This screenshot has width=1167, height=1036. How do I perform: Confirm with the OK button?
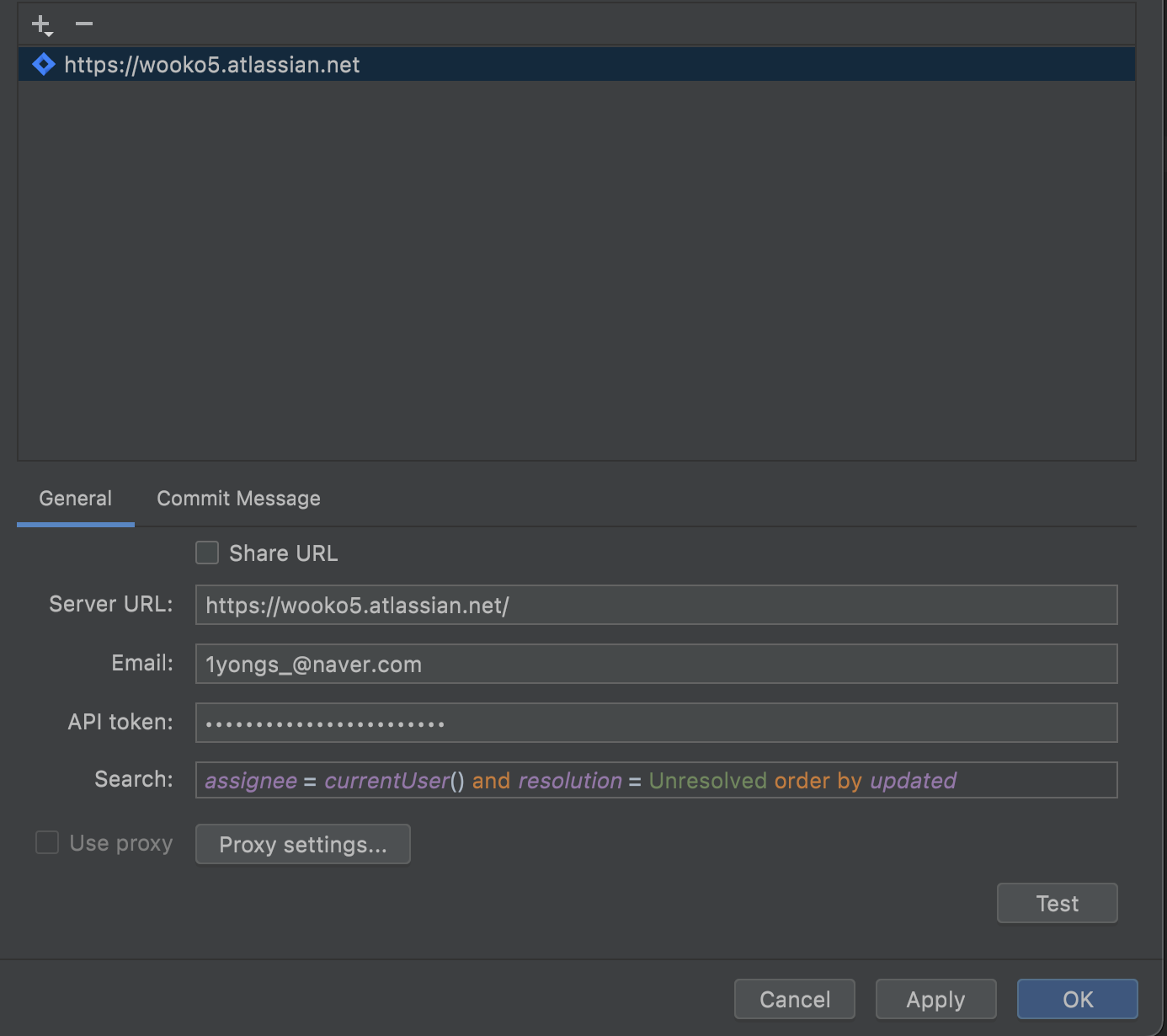tap(1078, 999)
